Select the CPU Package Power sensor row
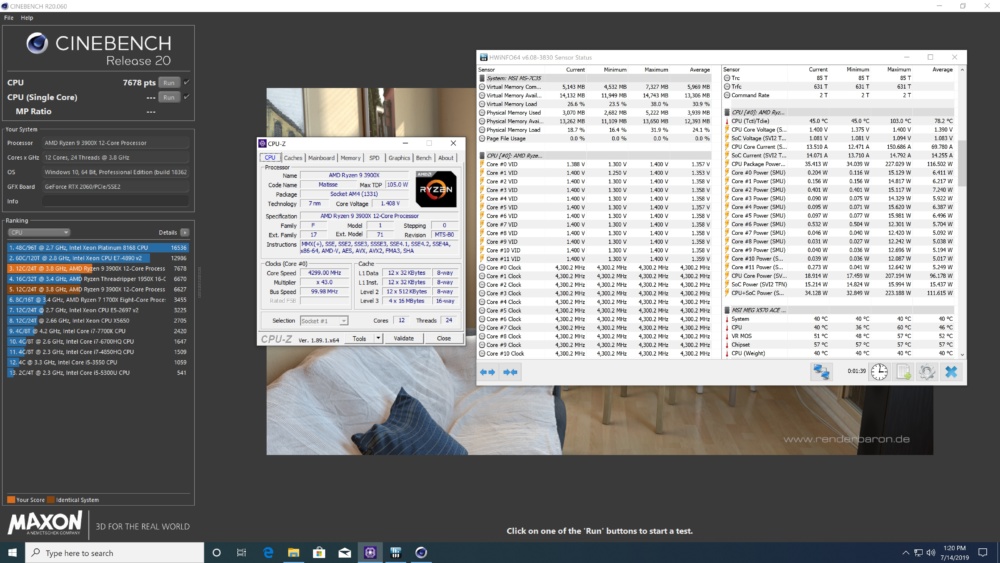 coord(841,164)
